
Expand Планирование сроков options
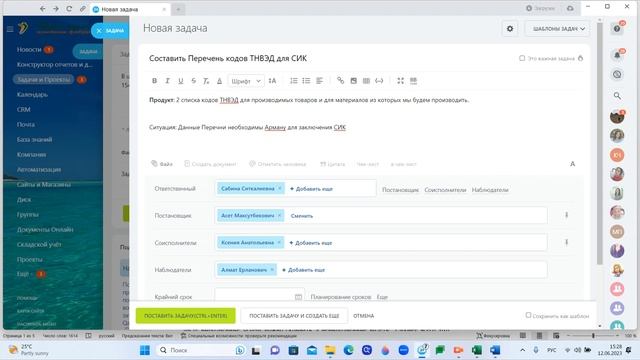click(340, 297)
